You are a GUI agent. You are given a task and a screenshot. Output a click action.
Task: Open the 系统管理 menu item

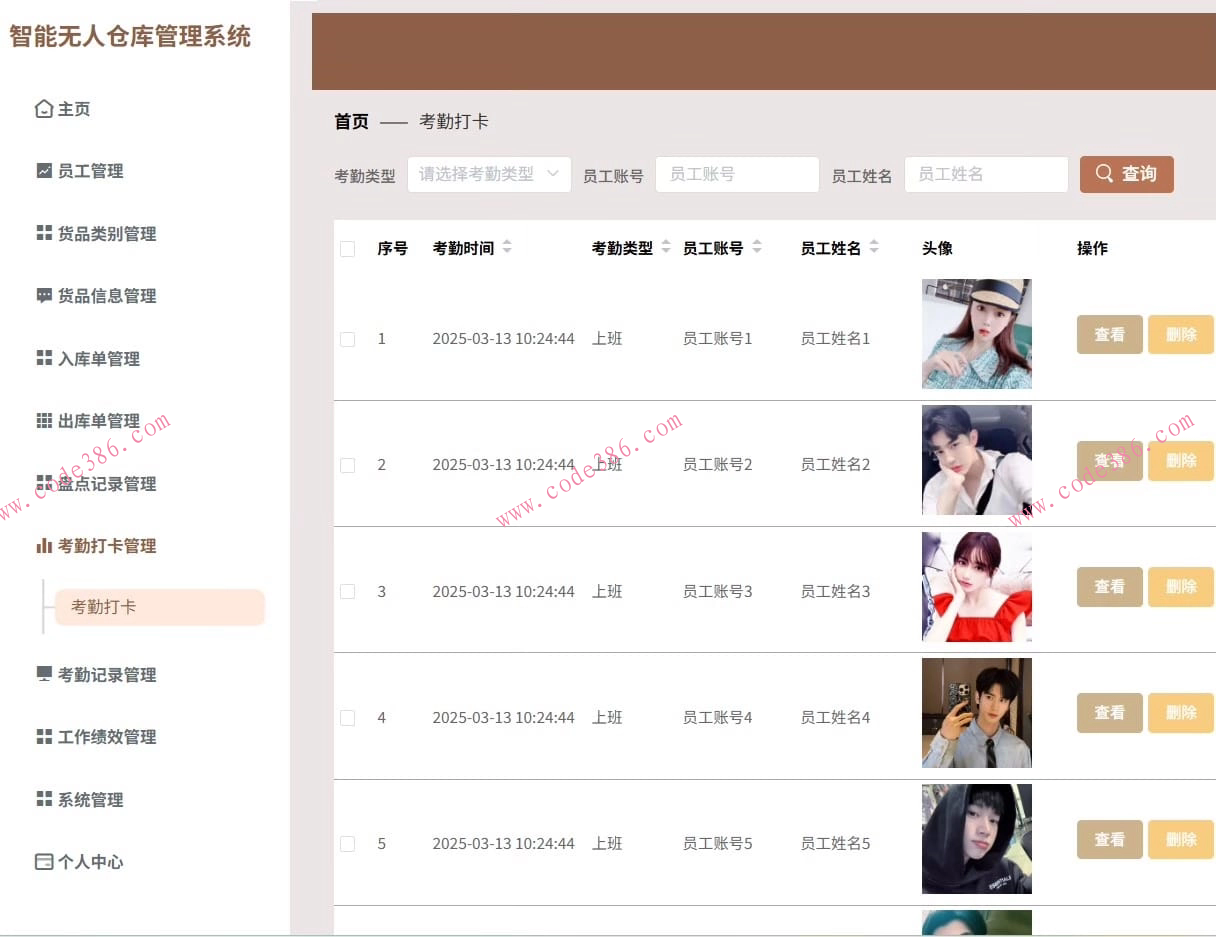coord(42,799)
